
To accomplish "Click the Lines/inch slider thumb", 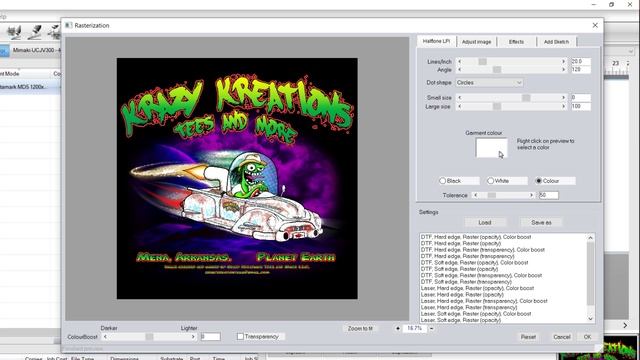I will click(482, 62).
